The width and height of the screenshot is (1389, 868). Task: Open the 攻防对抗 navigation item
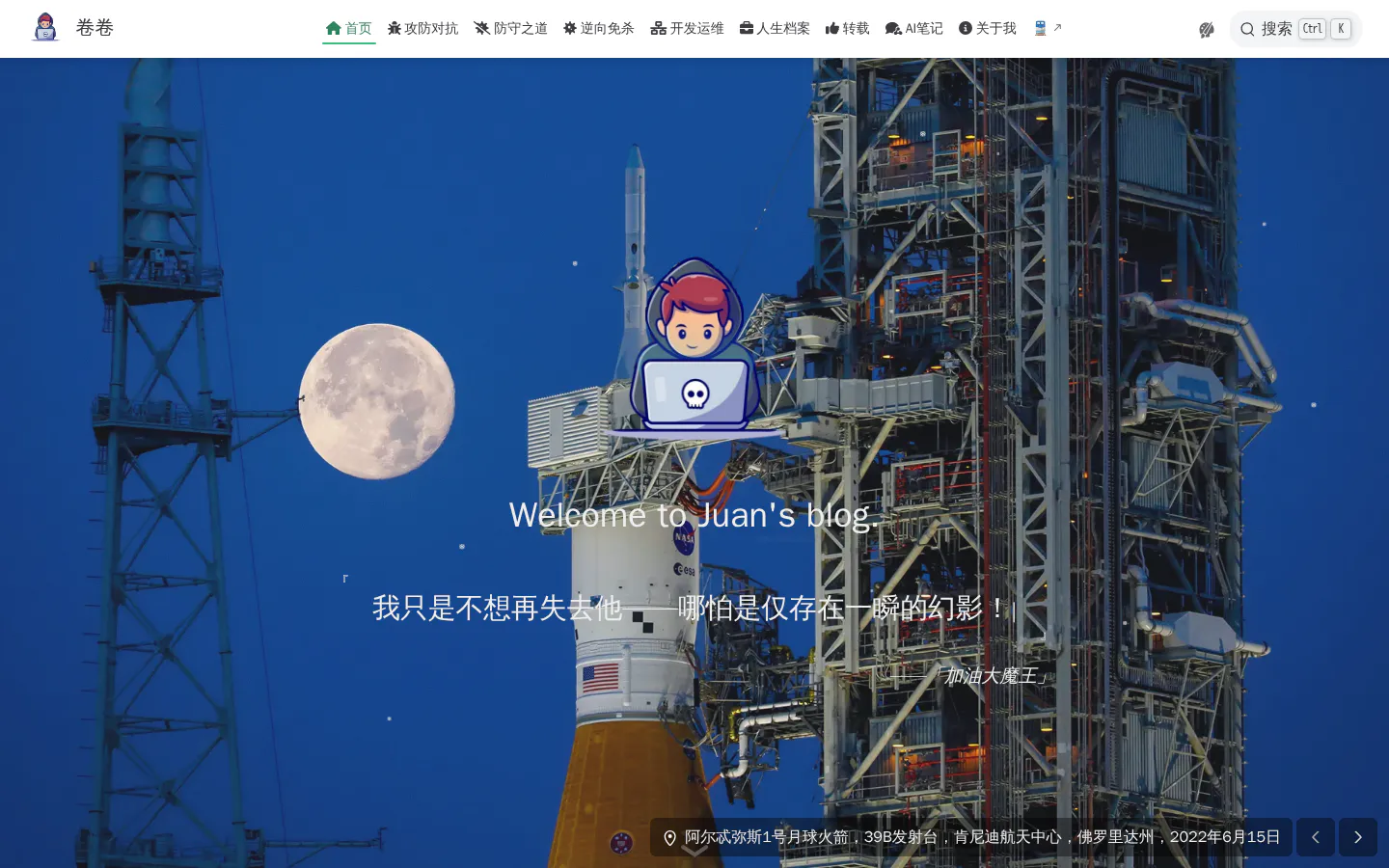[422, 28]
